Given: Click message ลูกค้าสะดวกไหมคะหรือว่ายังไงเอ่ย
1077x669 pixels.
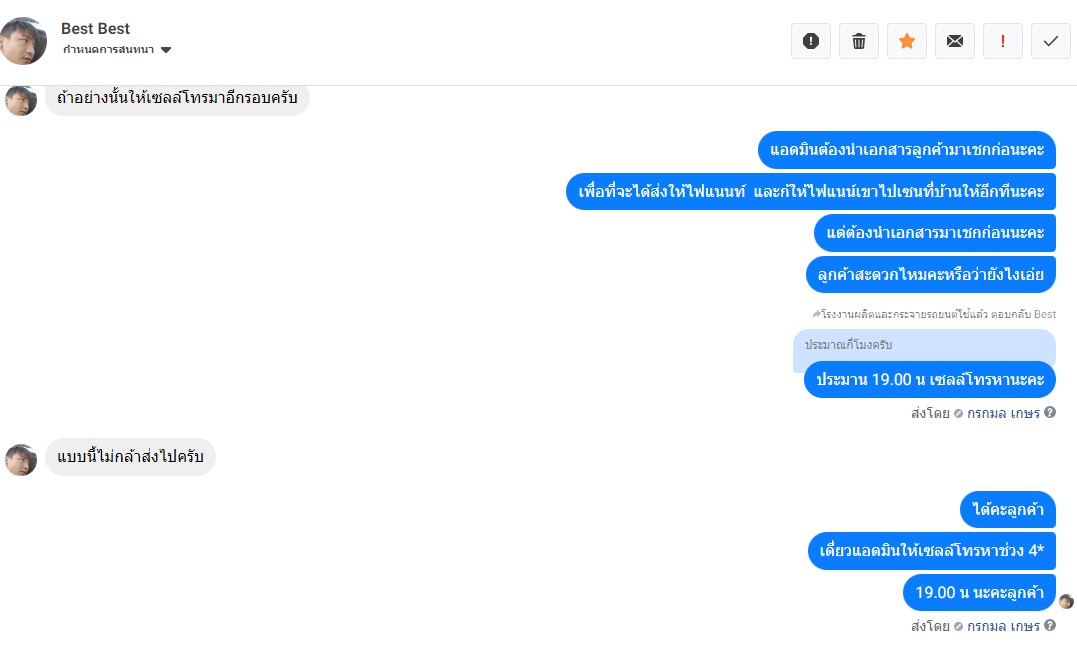Looking at the screenshot, I should tap(931, 275).
